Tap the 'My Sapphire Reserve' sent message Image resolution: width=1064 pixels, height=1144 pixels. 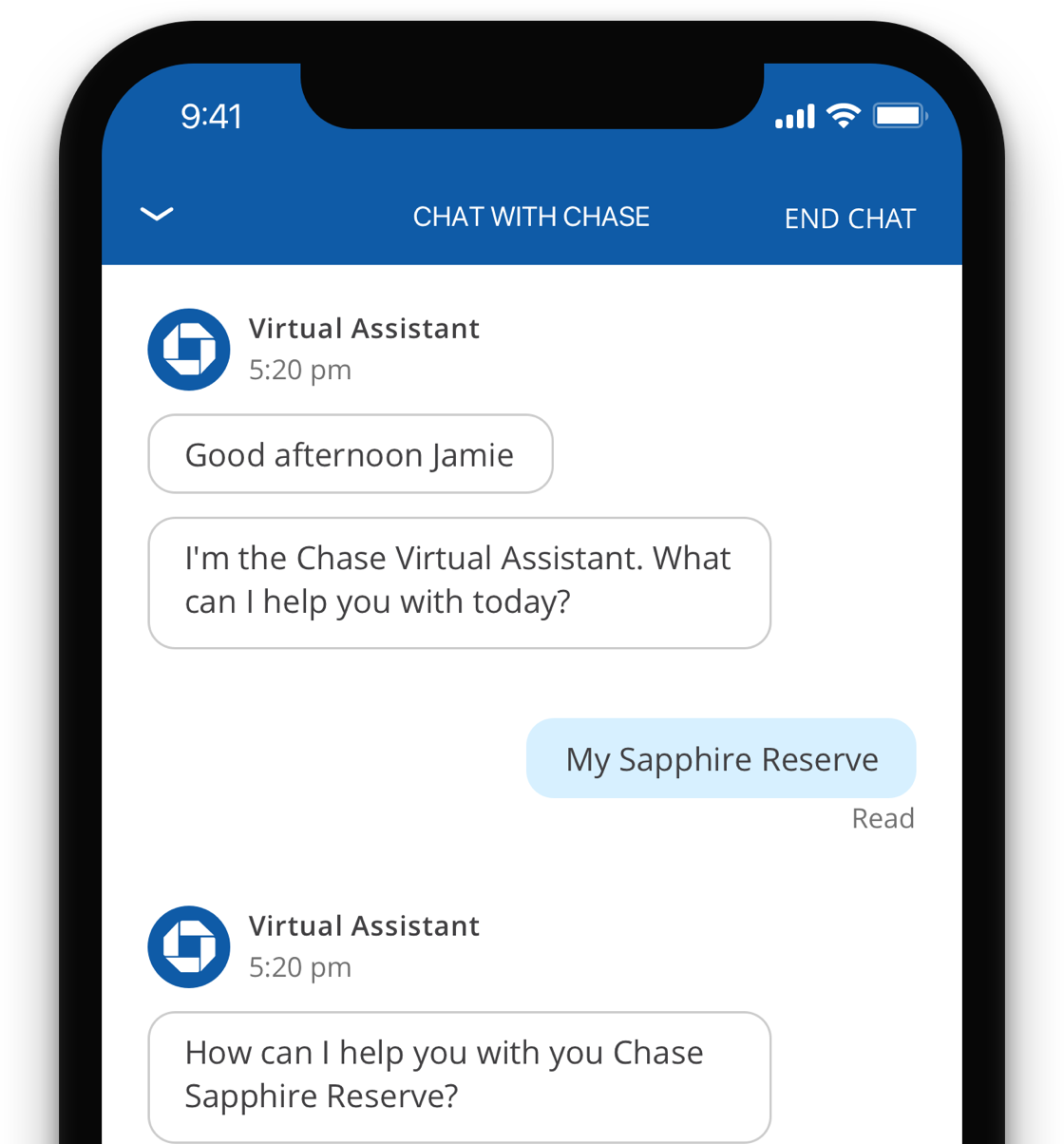coord(721,758)
